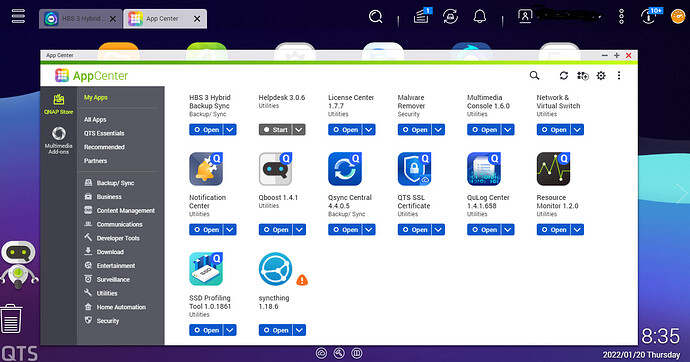Expand dropdown next to Qboost Open button

[x=300, y=230]
